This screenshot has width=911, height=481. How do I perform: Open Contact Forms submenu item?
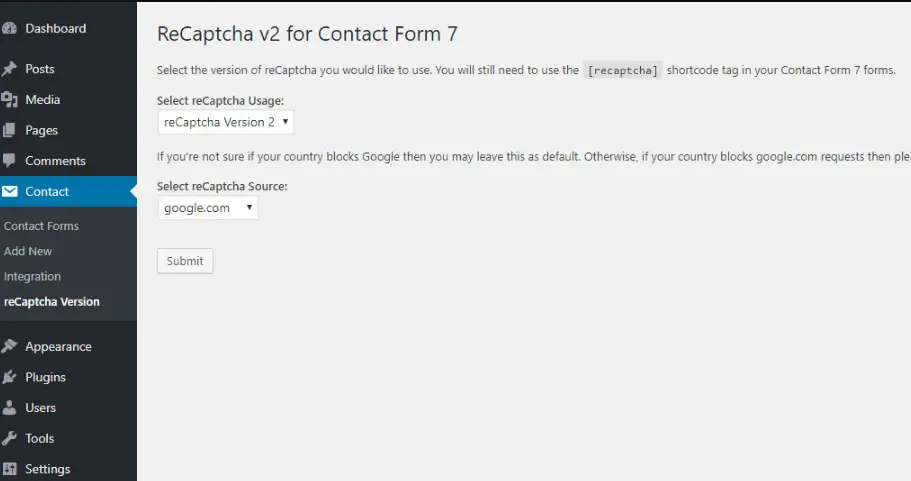pyautogui.click(x=41, y=226)
